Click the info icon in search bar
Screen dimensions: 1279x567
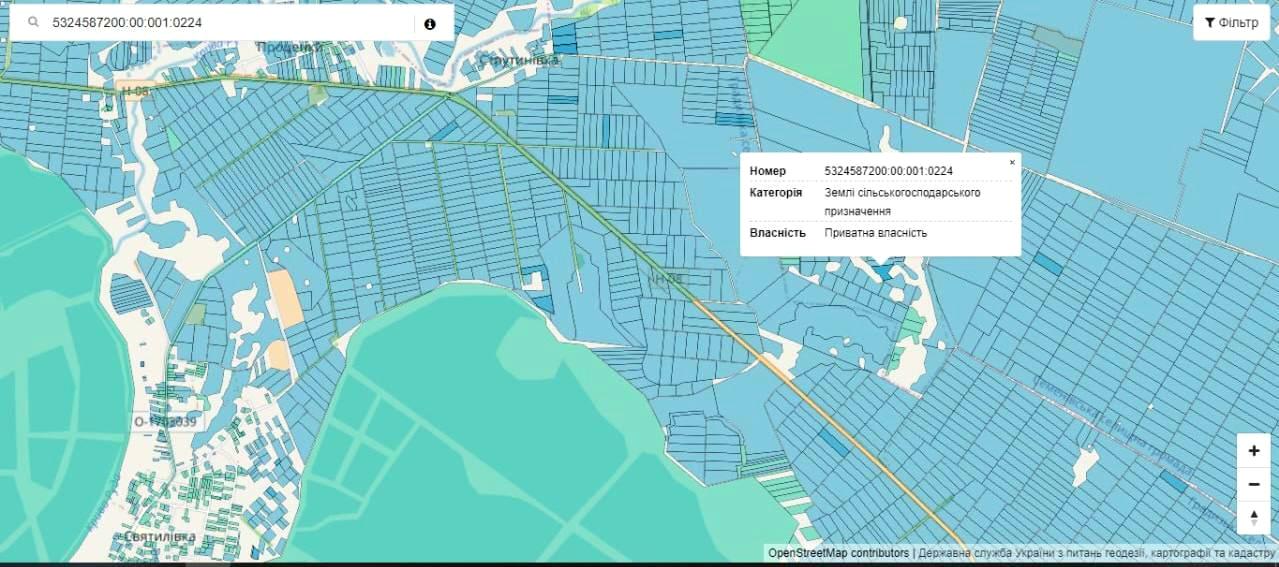[x=430, y=23]
